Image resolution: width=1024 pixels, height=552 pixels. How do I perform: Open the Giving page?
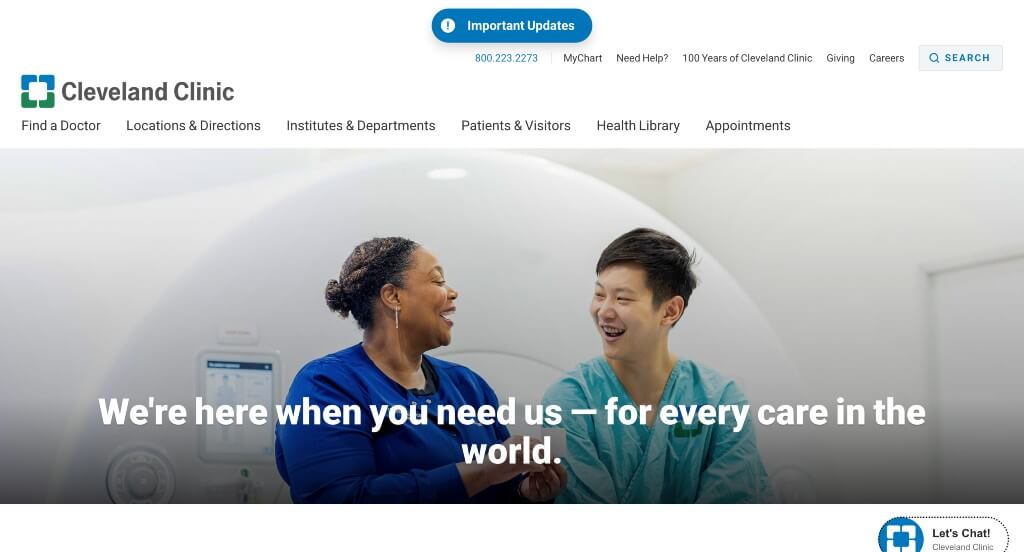(840, 58)
